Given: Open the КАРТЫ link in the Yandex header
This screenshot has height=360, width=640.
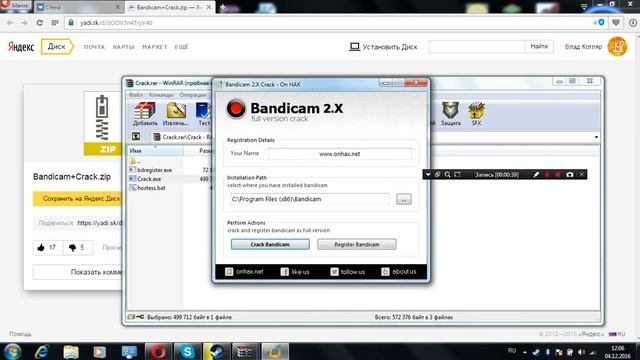Looking at the screenshot, I should [x=124, y=47].
